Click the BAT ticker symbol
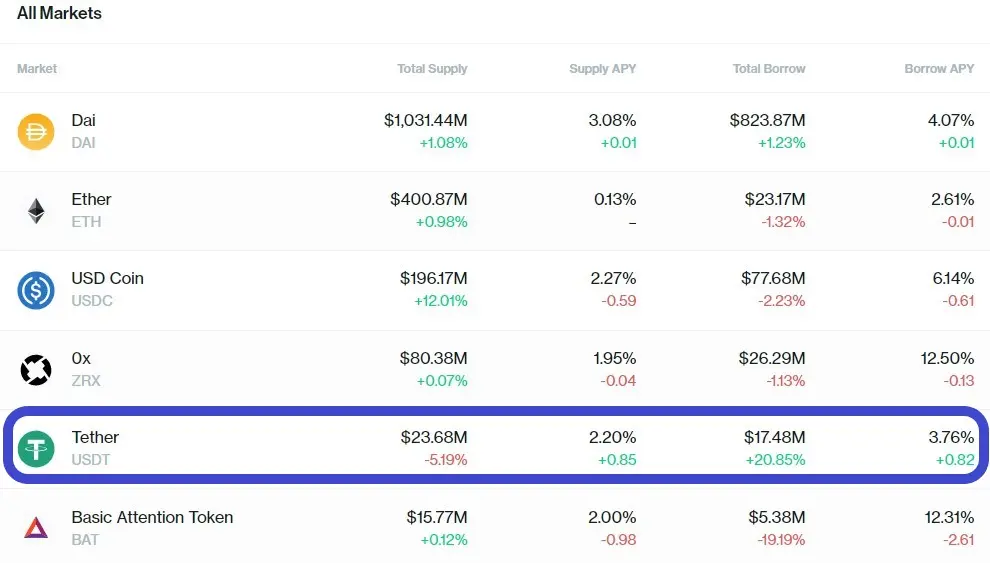Viewport: 990px width, 563px height. (85, 540)
